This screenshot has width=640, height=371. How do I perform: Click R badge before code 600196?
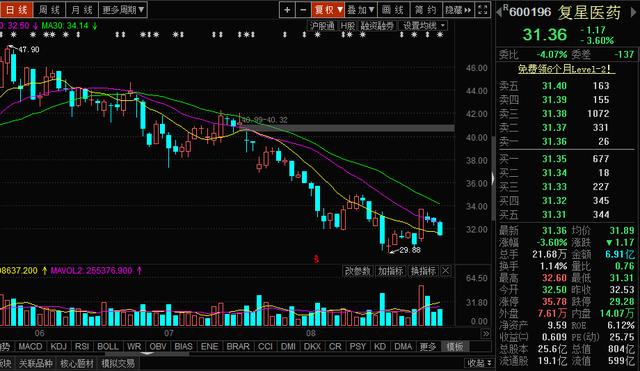pos(506,7)
